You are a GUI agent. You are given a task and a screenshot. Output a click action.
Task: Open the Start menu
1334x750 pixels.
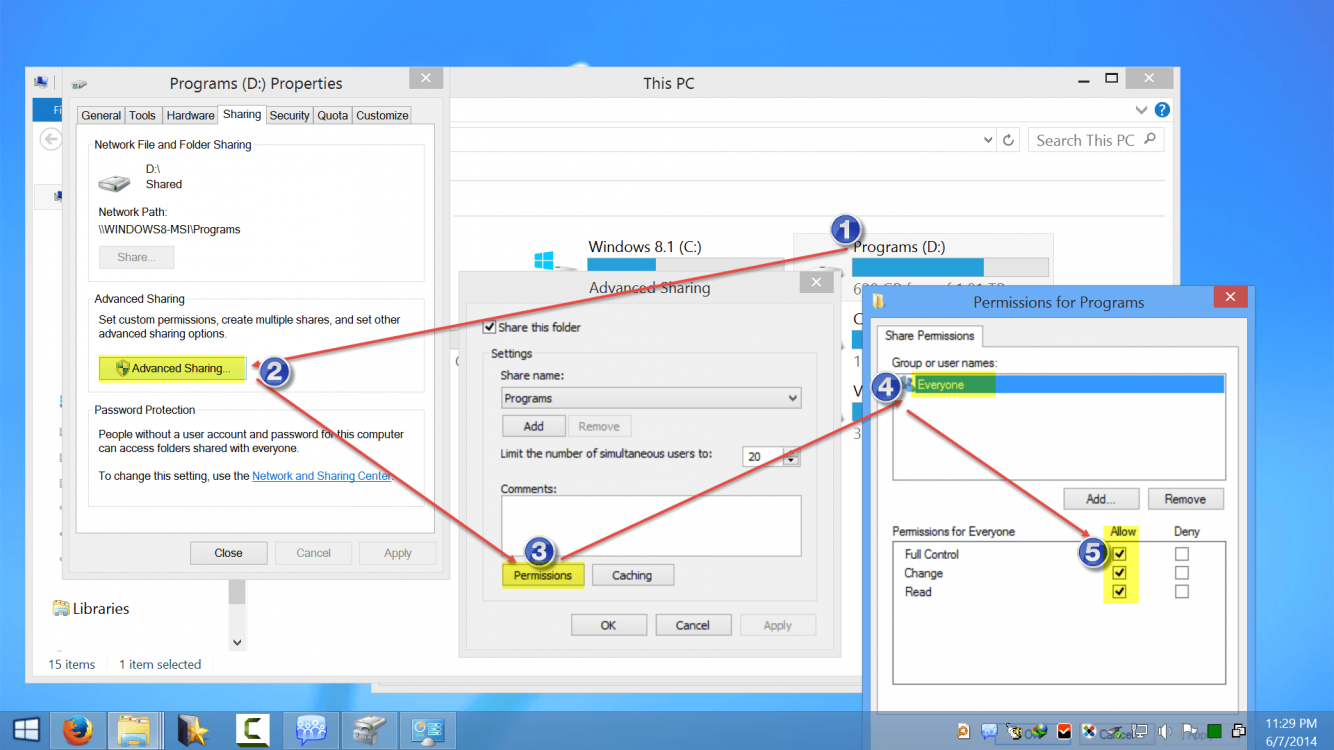click(25, 730)
